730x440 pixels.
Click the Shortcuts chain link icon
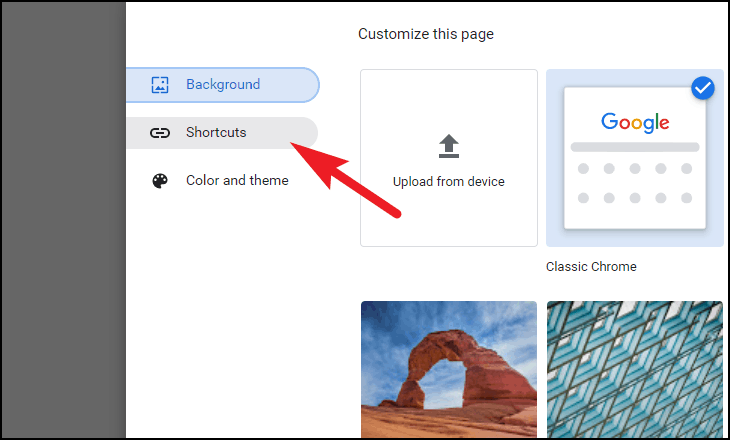[x=160, y=133]
